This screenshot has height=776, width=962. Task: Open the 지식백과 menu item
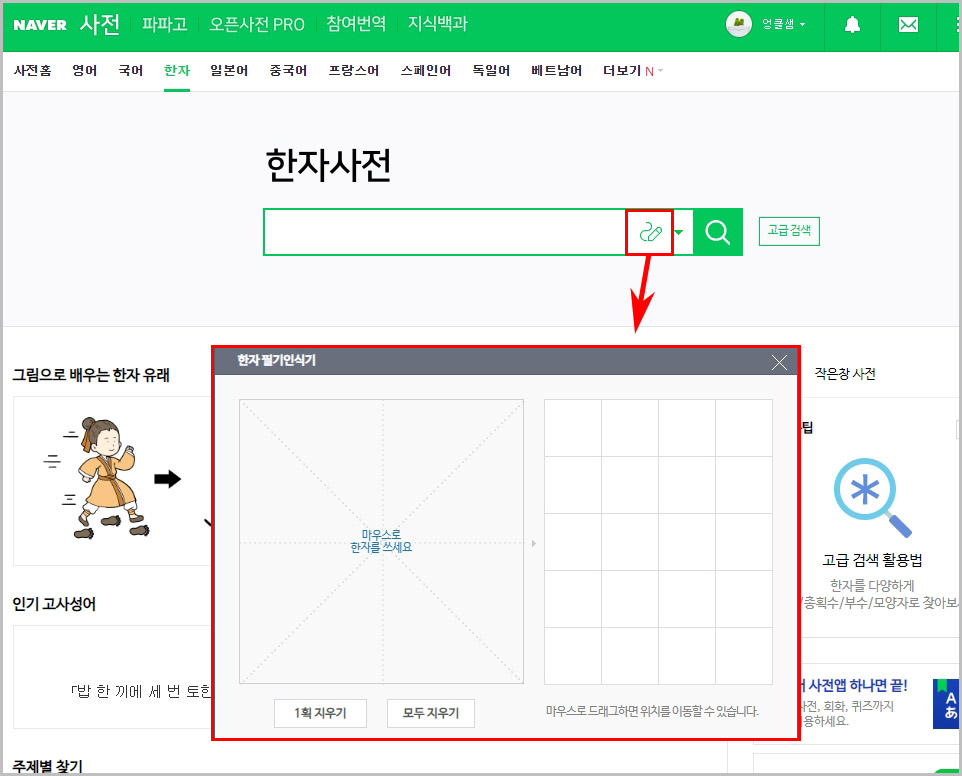(438, 25)
